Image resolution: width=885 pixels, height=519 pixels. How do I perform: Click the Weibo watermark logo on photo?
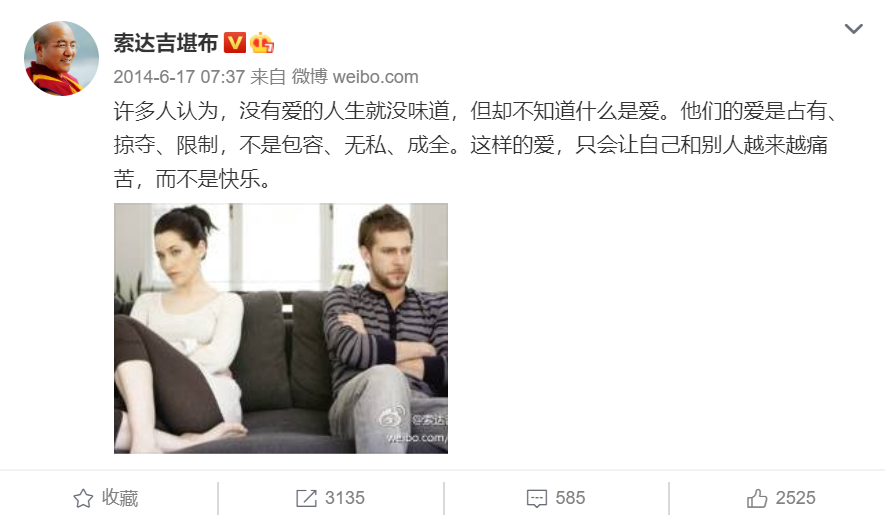392,417
